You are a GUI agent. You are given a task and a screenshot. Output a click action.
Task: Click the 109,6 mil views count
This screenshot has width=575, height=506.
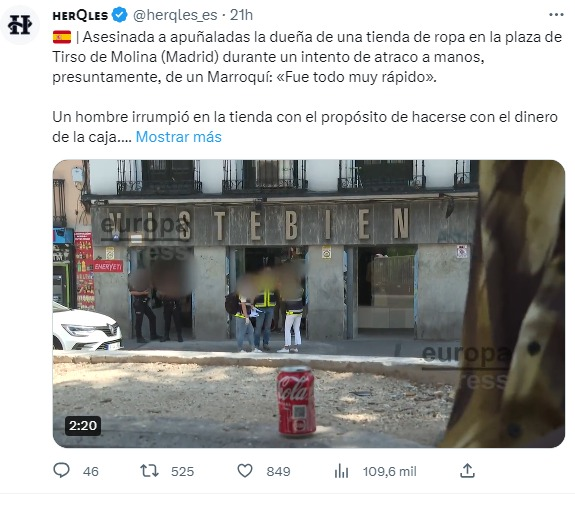click(390, 472)
